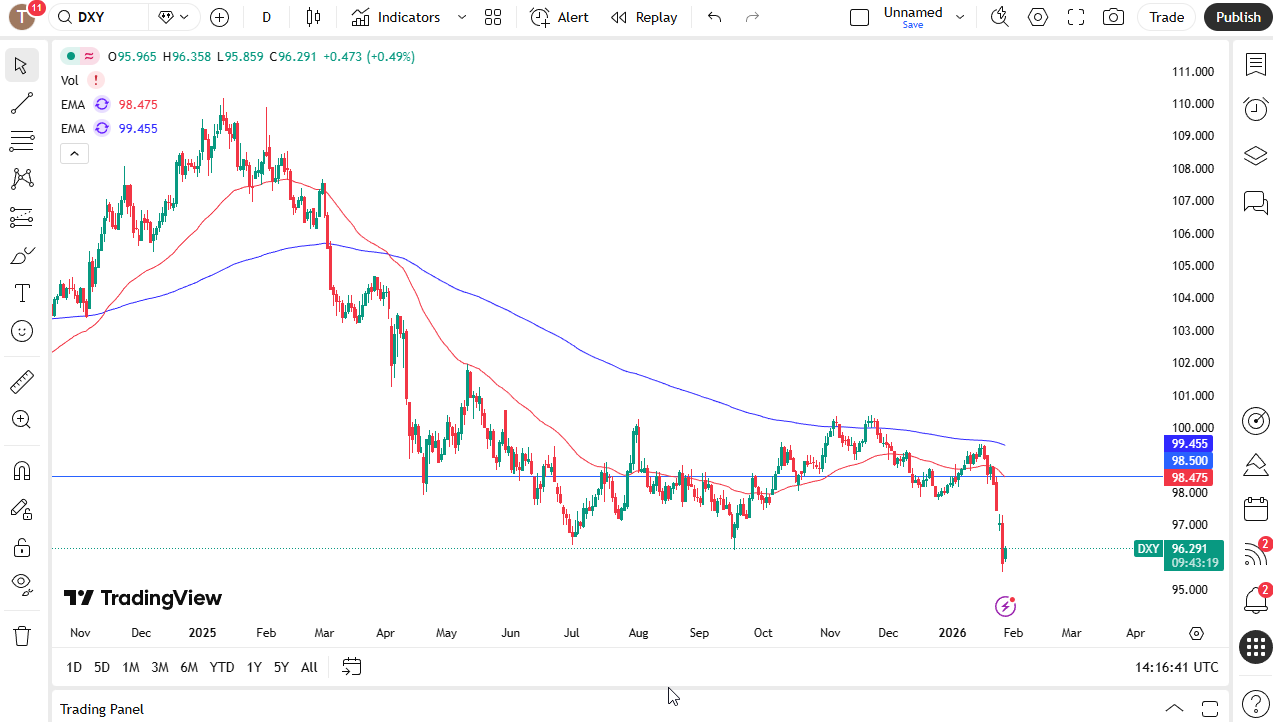The width and height of the screenshot is (1273, 722).
Task: Activate the zoom in tool
Action: click(21, 420)
